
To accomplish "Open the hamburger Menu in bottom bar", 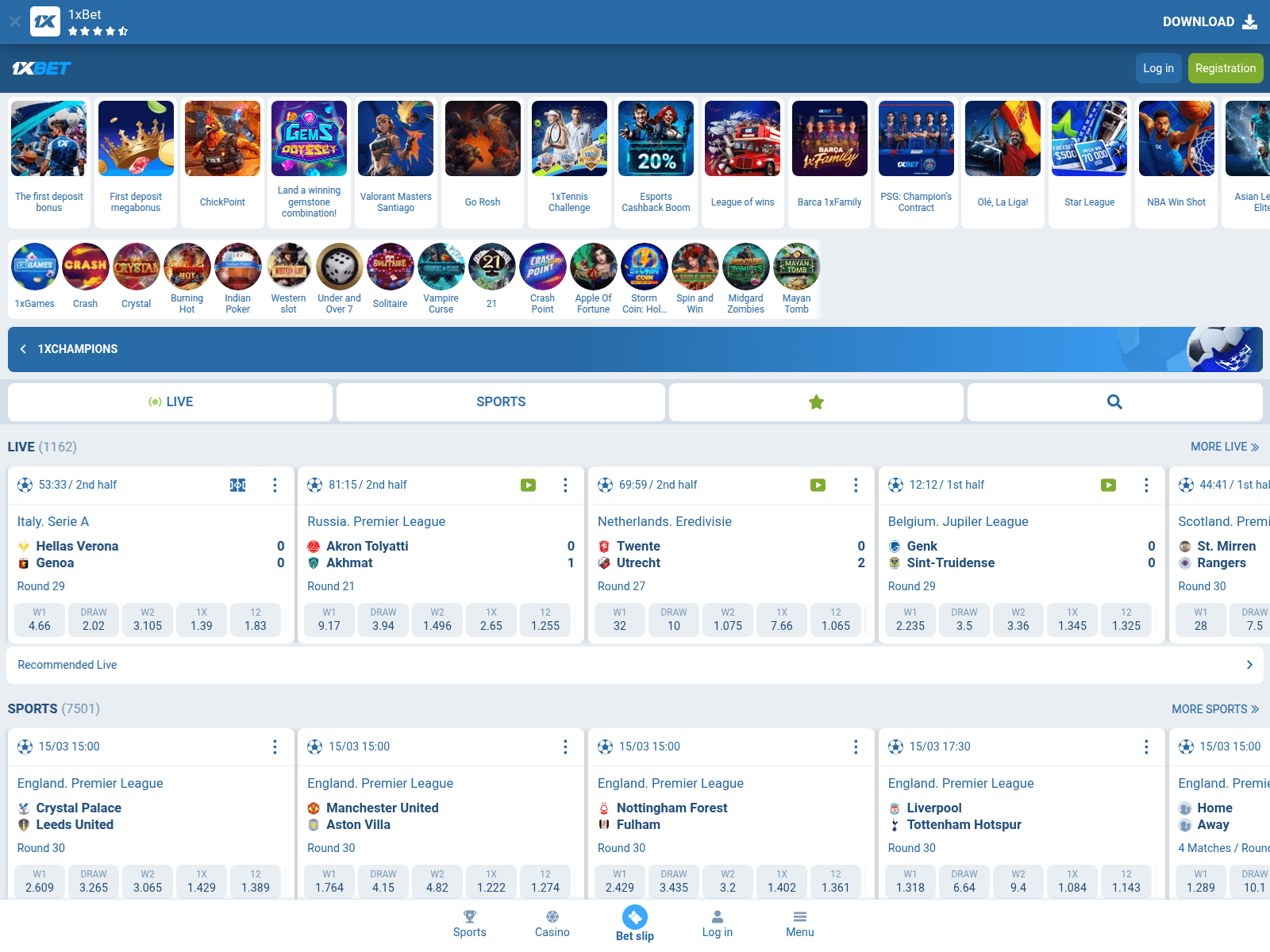I will [x=799, y=924].
